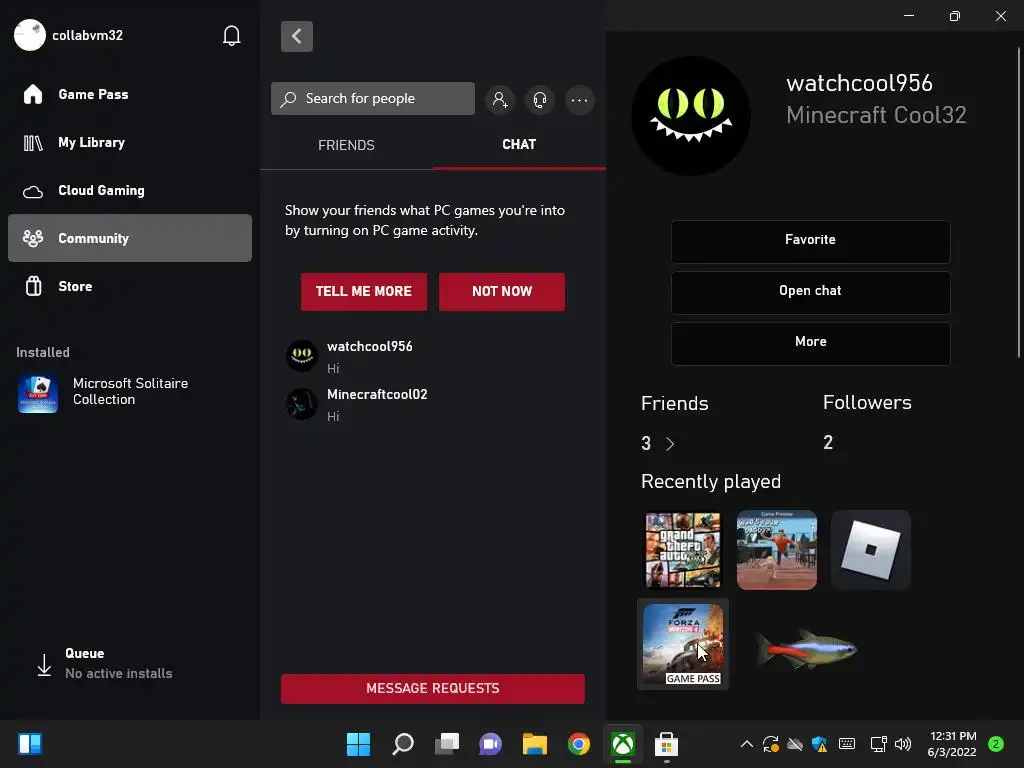The width and height of the screenshot is (1024, 768).
Task: Open Widgets panel icon in taskbar
Action: 30,744
